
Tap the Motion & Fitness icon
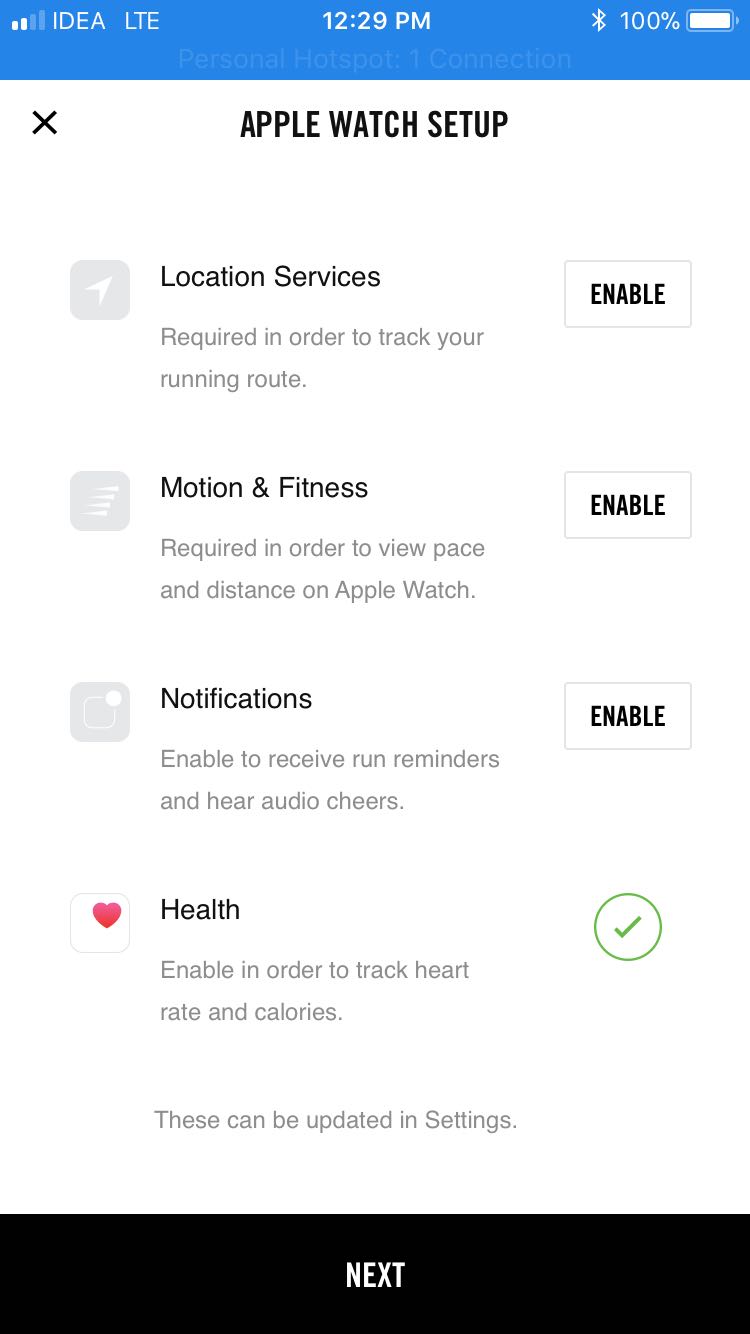[x=100, y=501]
